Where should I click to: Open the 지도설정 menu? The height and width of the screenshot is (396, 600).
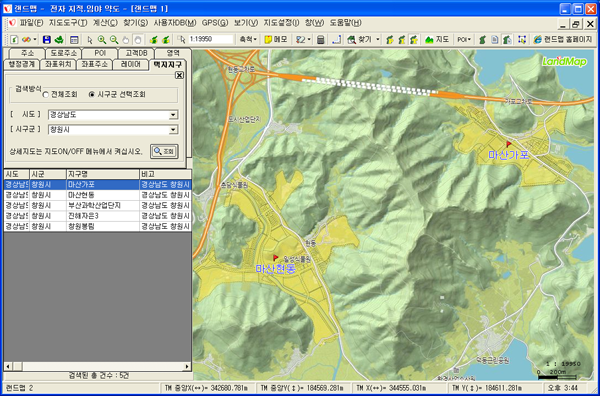pyautogui.click(x=281, y=23)
